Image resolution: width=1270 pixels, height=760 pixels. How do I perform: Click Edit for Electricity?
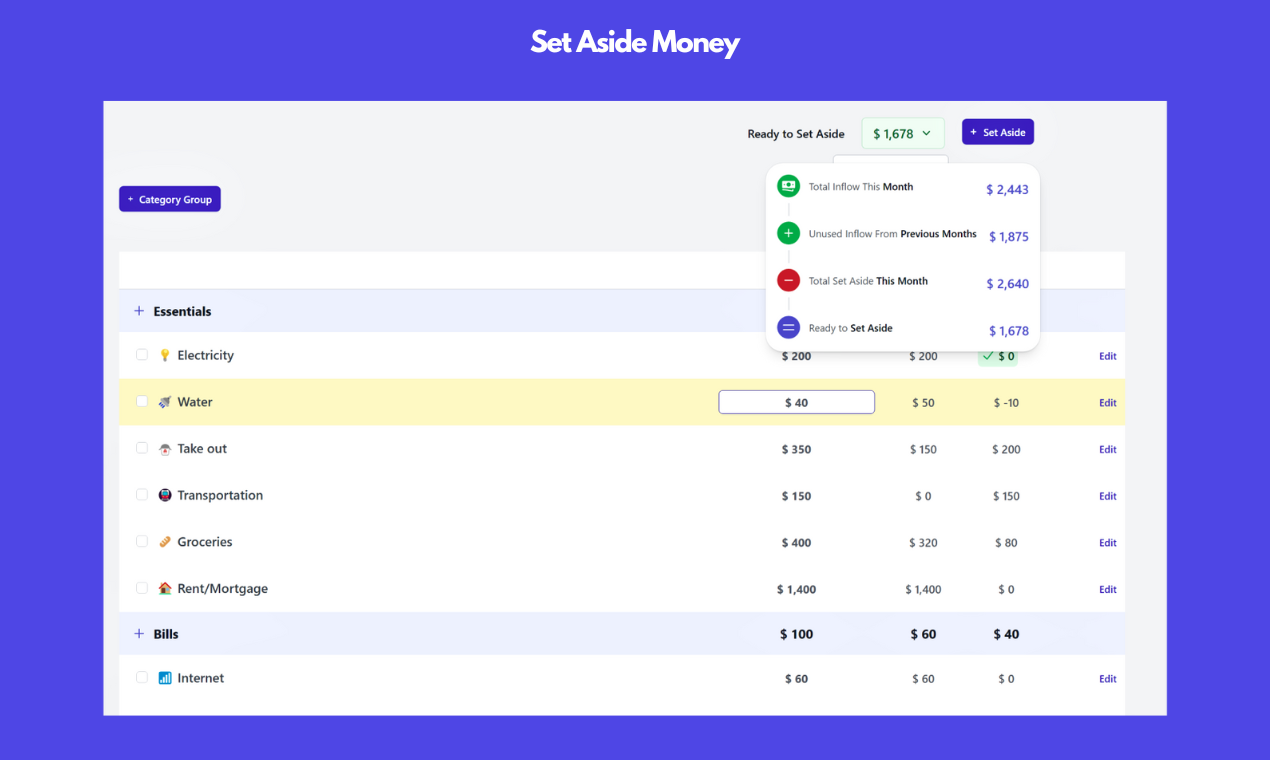coord(1108,356)
